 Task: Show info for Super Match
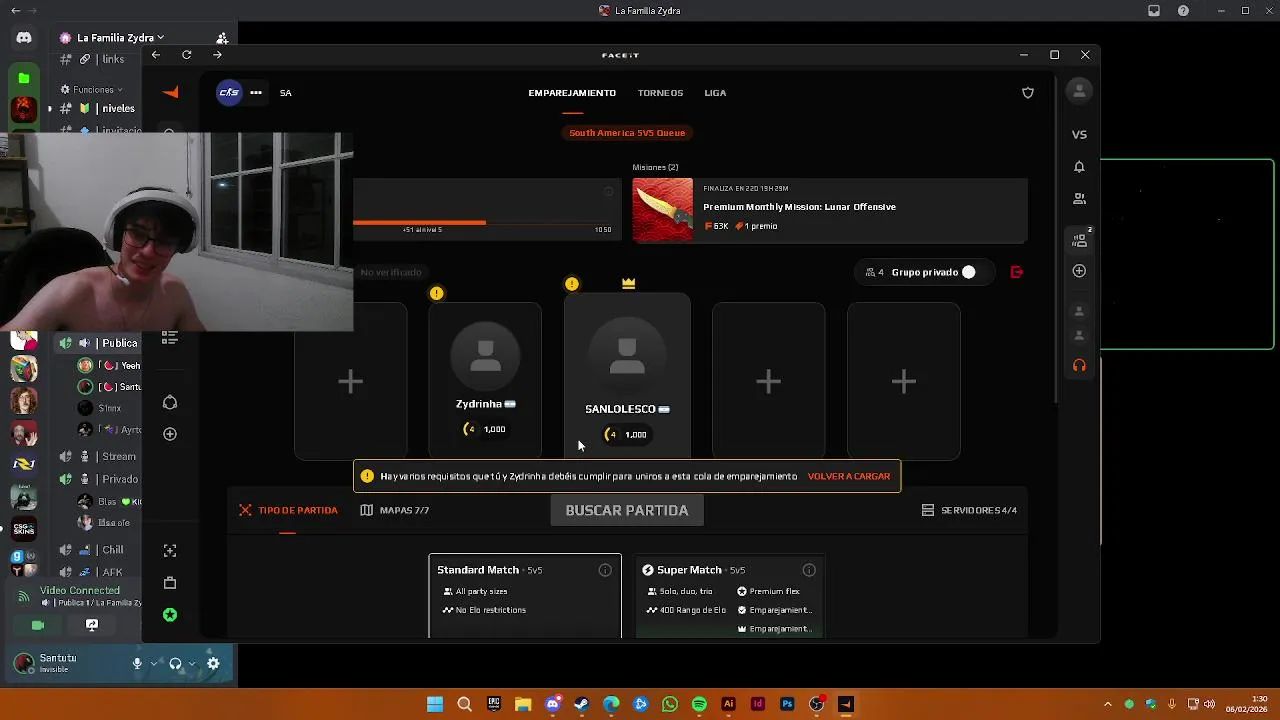tap(809, 570)
